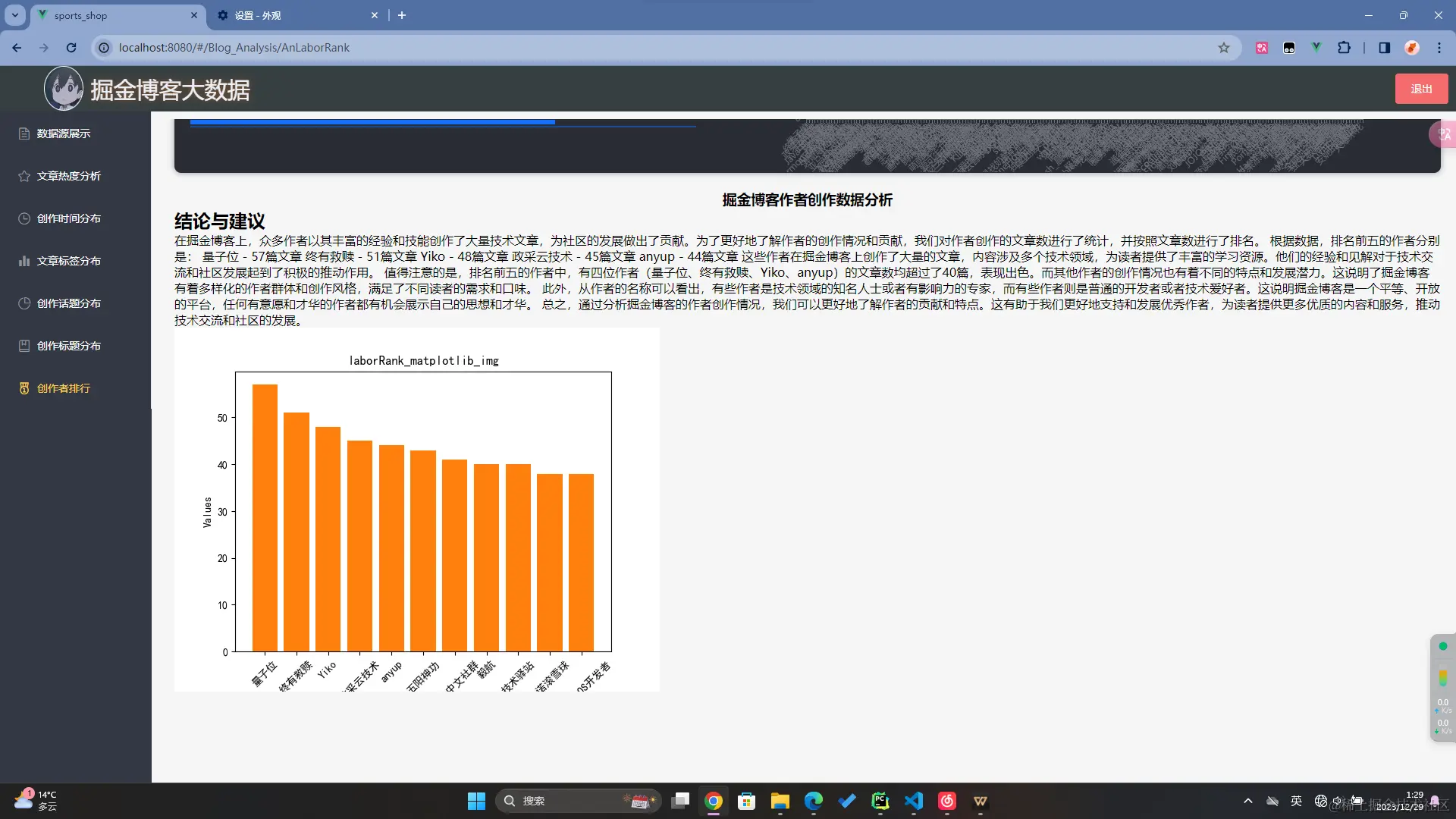The width and height of the screenshot is (1456, 819).
Task: Open the Chrome three-dot menu
Action: click(1439, 48)
